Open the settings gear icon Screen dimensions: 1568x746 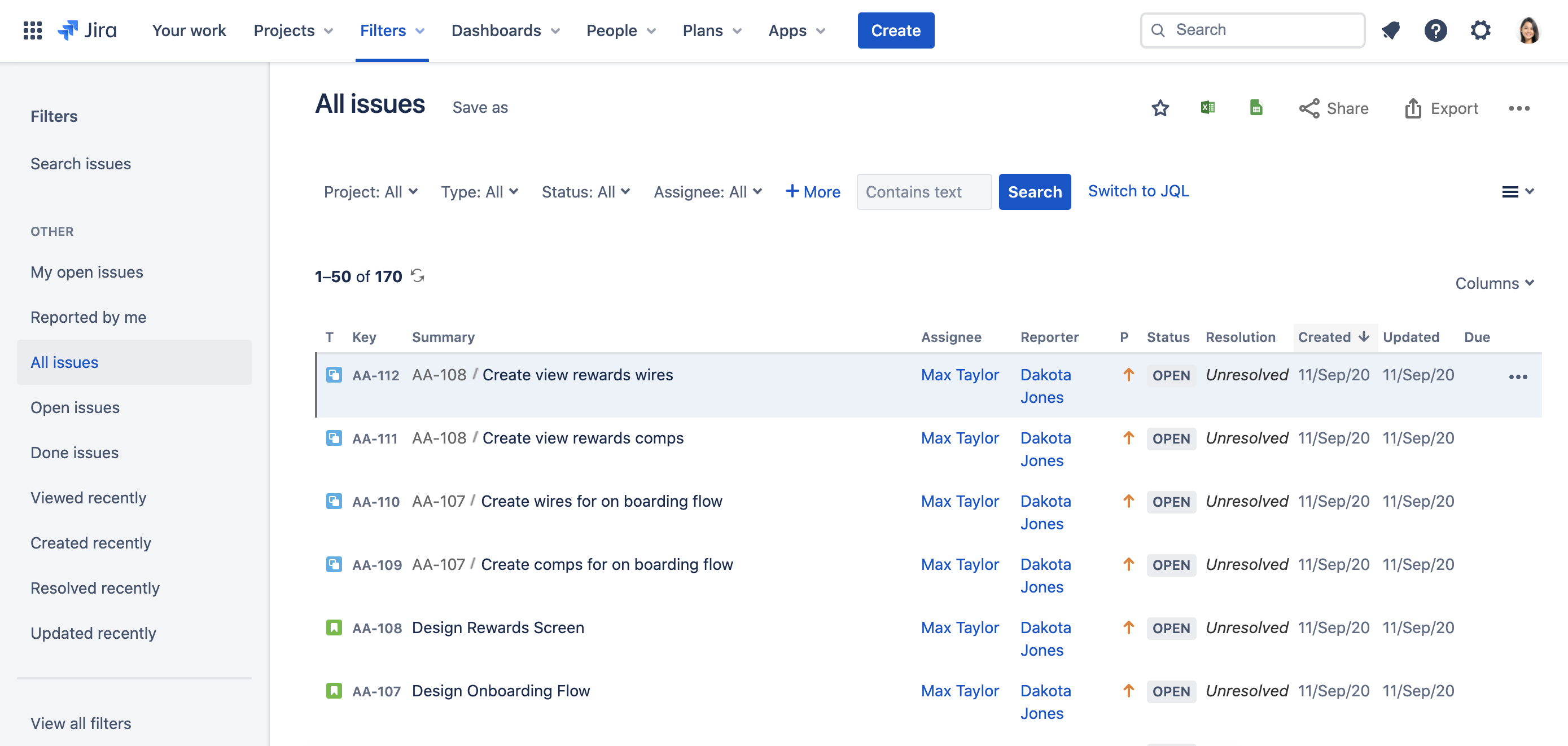[1481, 30]
